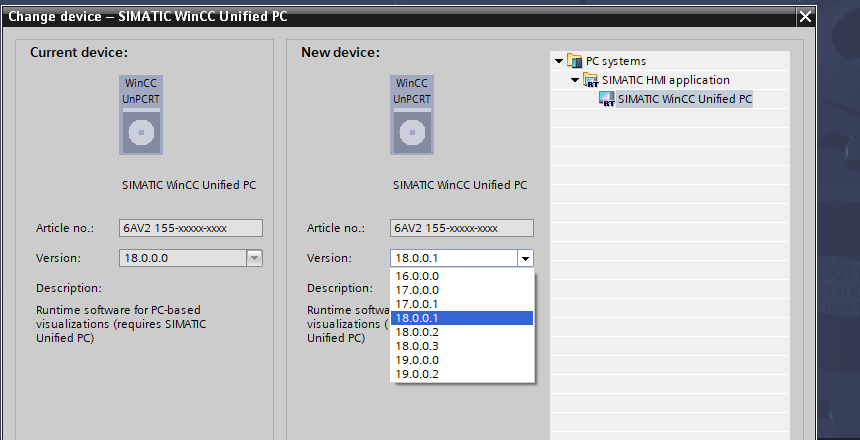Select version 19.0.0.2 entry
This screenshot has height=440, width=860.
click(462, 374)
